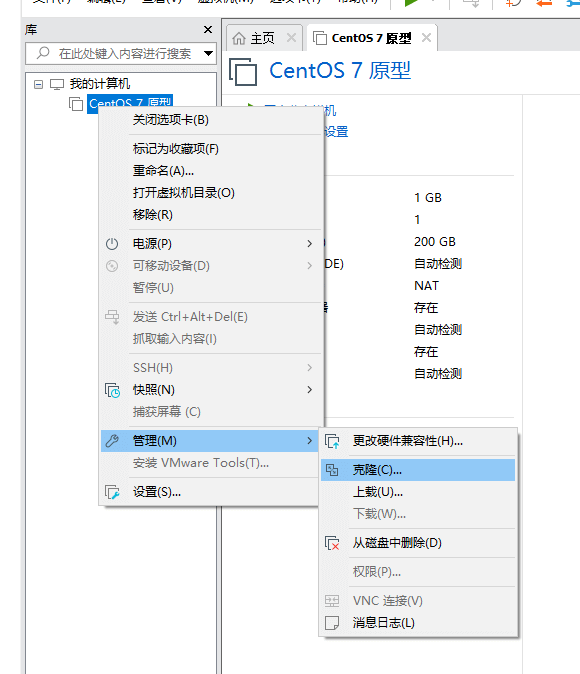Click the Power menu item's power icon
Viewport: 580px width, 674px height.
pyautogui.click(x=112, y=244)
